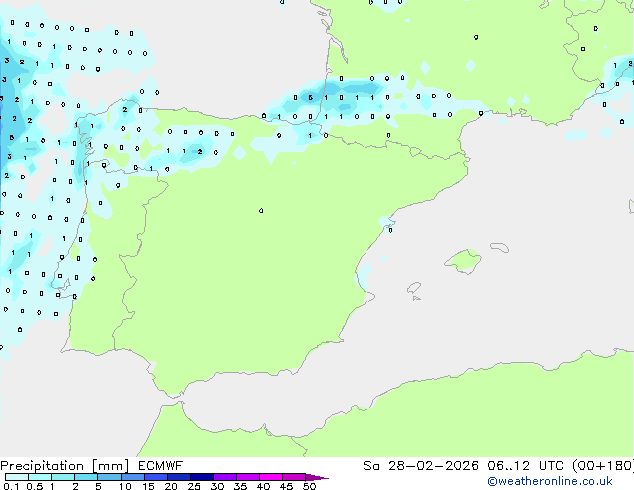Click the Ibiza island outline on the map
The width and height of the screenshot is (634, 490).
(414, 288)
